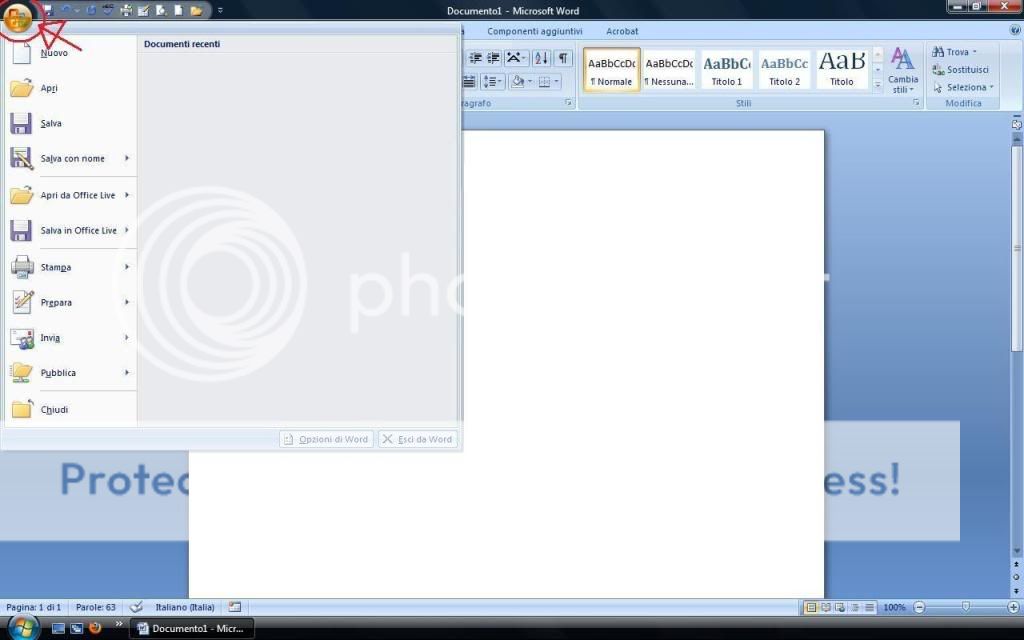The height and width of the screenshot is (640, 1024).
Task: Apply Titolo style
Action: click(842, 70)
